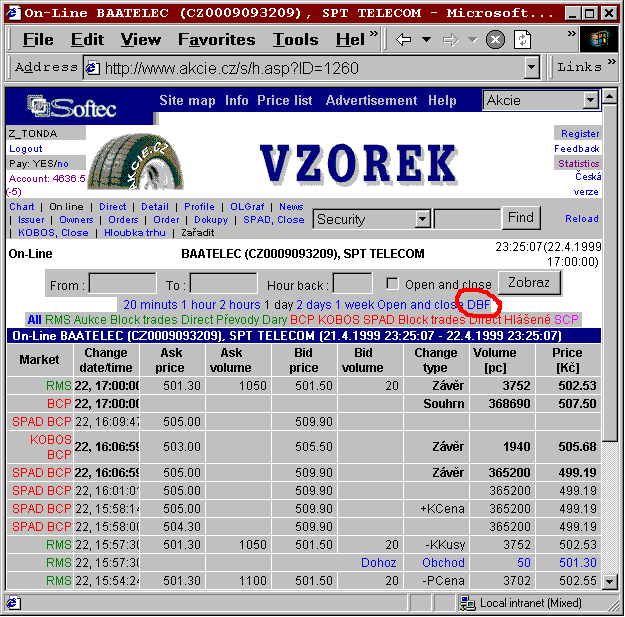Viewport: 625px width, 617px height.
Task: Click the status bar page icon
Action: click(13, 603)
